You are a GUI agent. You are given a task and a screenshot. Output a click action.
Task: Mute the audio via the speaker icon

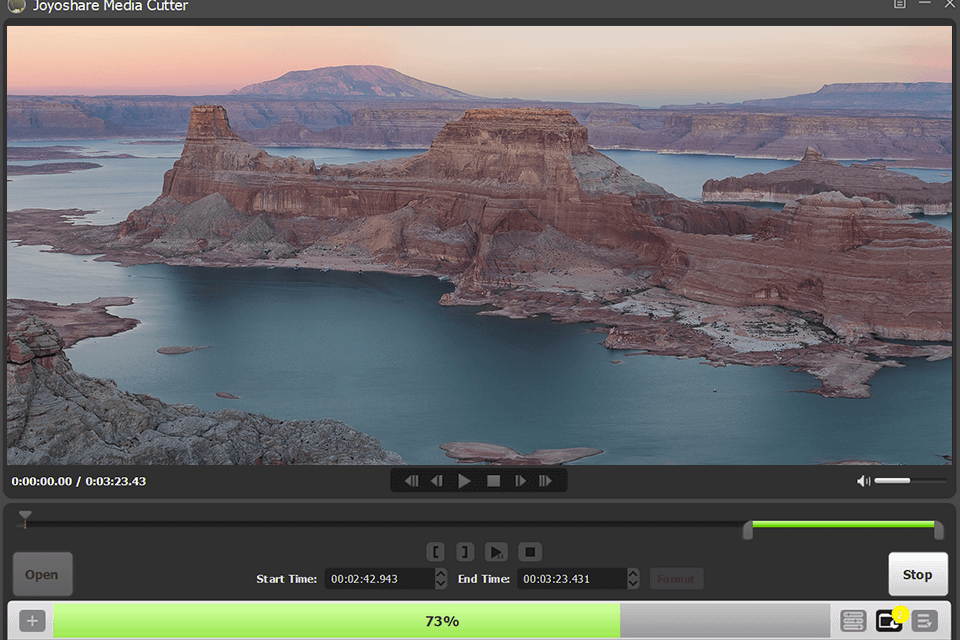pyautogui.click(x=861, y=481)
